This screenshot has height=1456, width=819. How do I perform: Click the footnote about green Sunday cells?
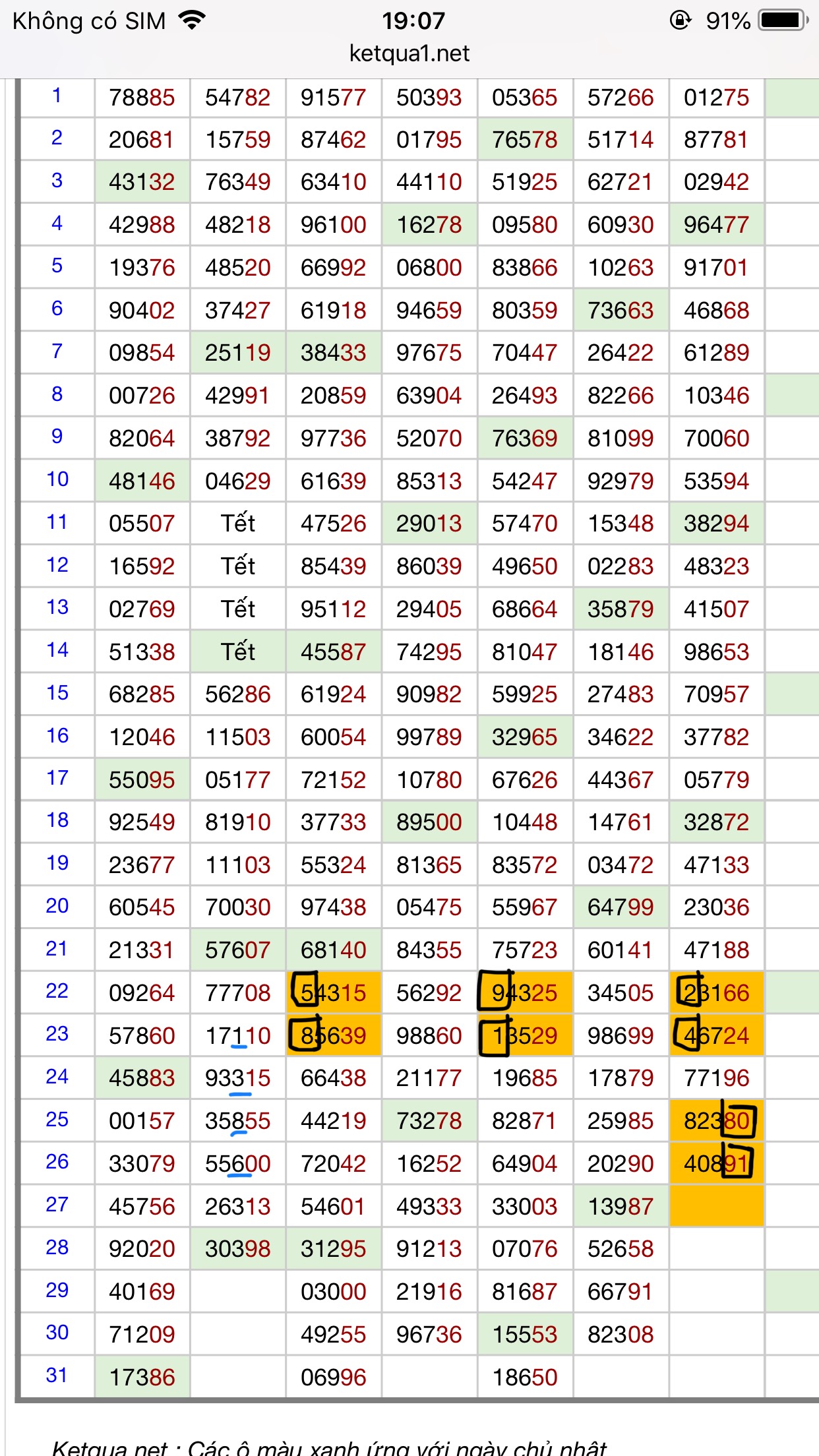click(x=330, y=1447)
